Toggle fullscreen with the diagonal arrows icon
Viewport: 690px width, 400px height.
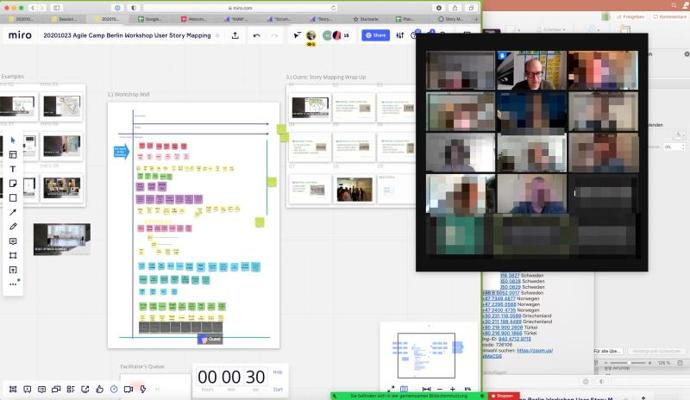391,389
